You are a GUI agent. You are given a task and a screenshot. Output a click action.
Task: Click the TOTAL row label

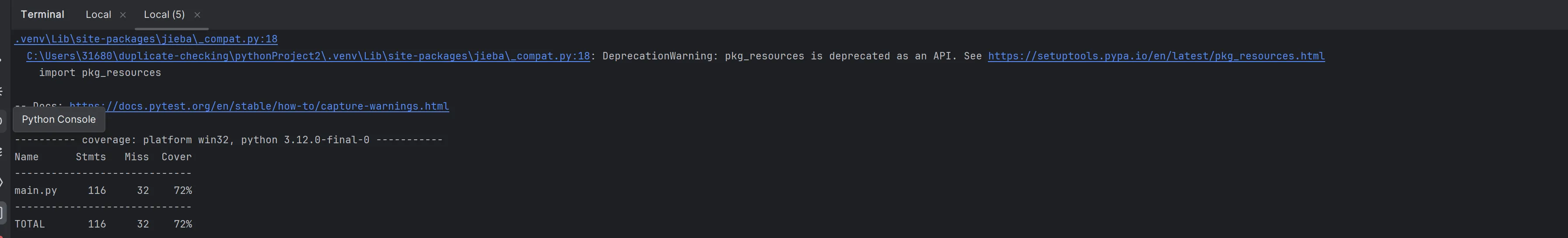[x=30, y=224]
